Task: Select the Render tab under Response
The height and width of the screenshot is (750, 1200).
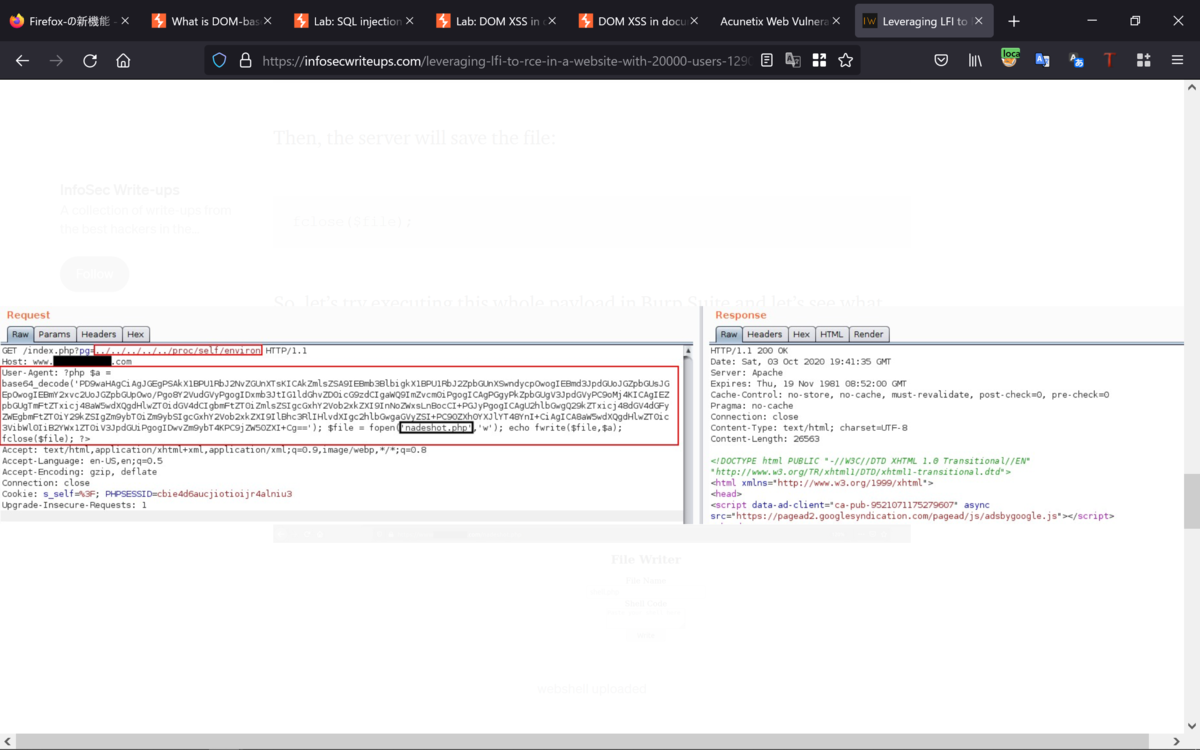Action: click(868, 334)
